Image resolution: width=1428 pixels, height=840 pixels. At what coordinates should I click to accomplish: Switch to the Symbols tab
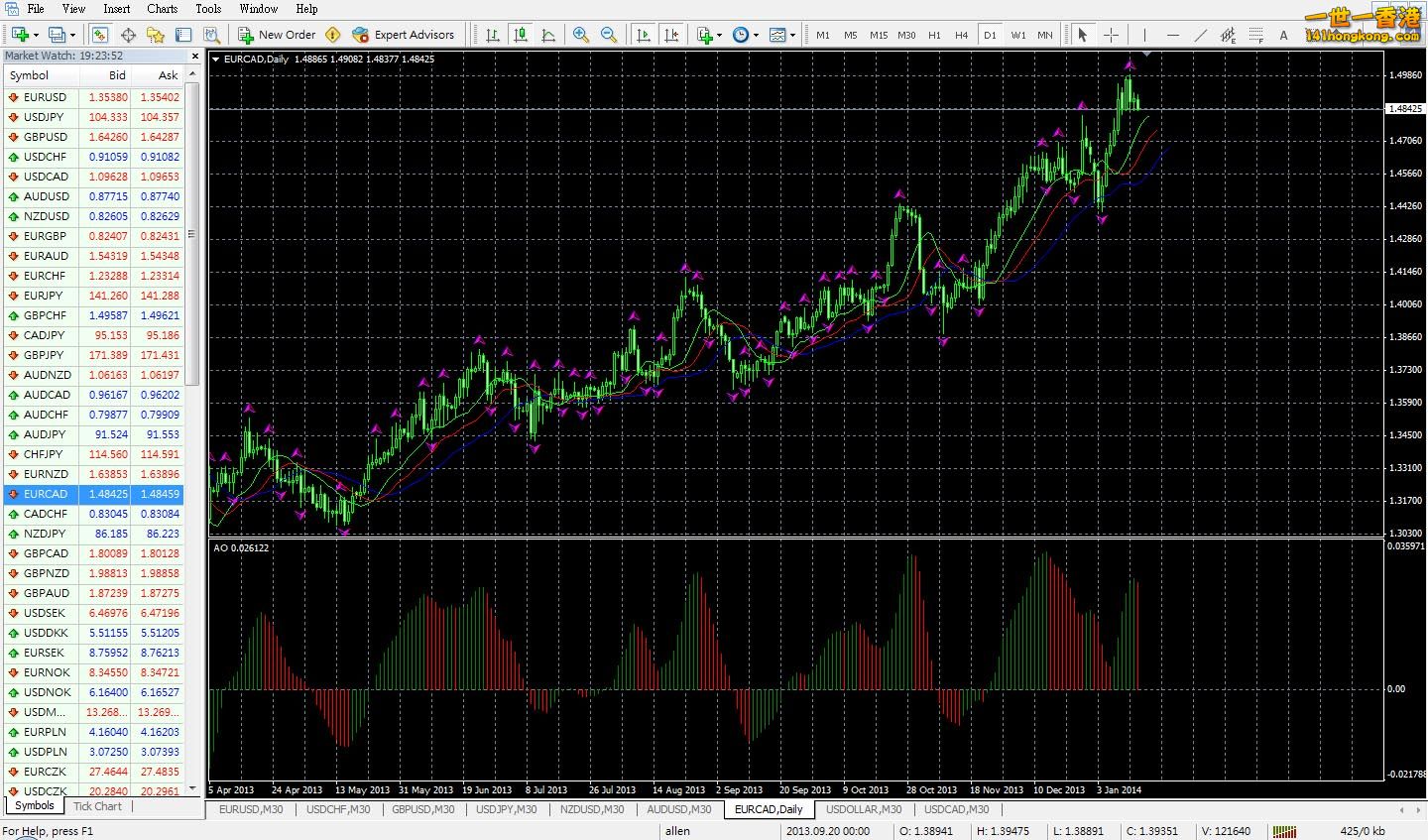(x=35, y=806)
